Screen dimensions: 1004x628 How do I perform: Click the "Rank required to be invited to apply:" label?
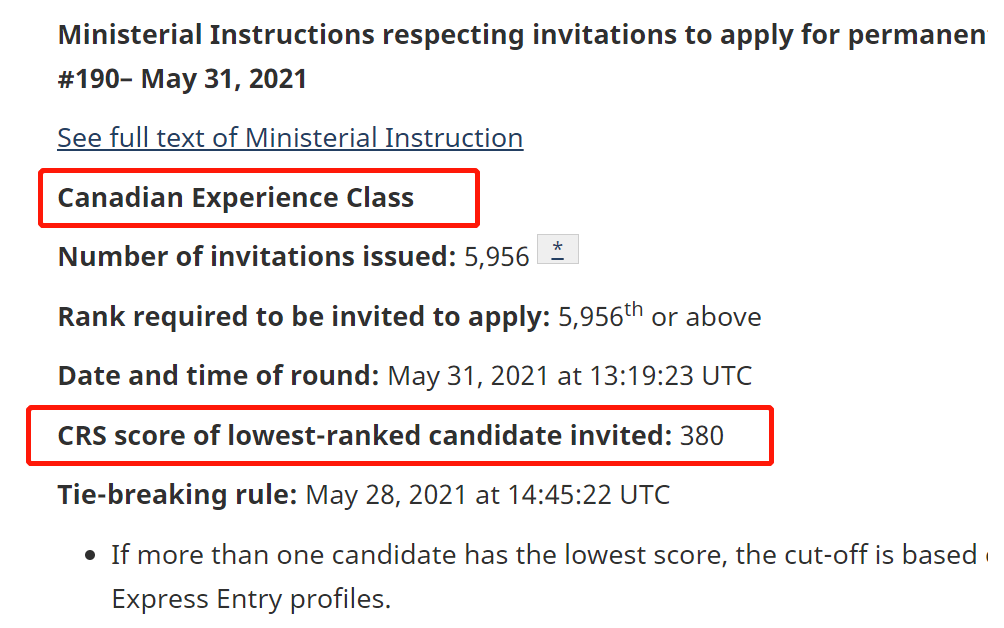pyautogui.click(x=304, y=317)
